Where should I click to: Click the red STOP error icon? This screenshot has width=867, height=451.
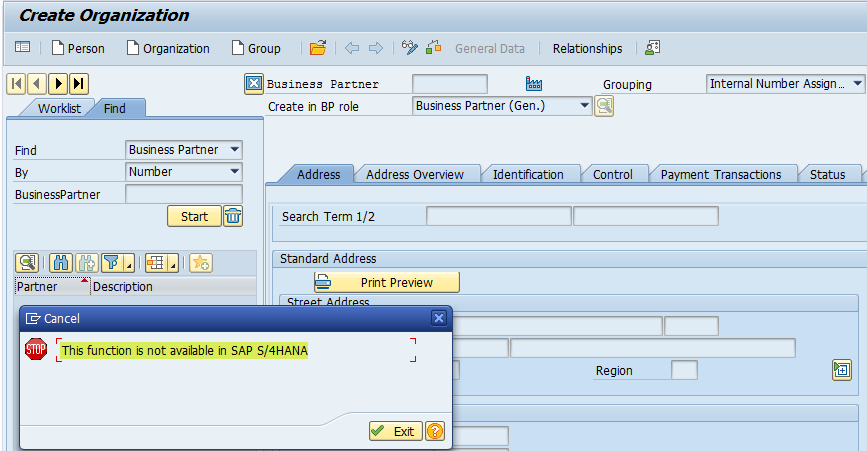36,349
